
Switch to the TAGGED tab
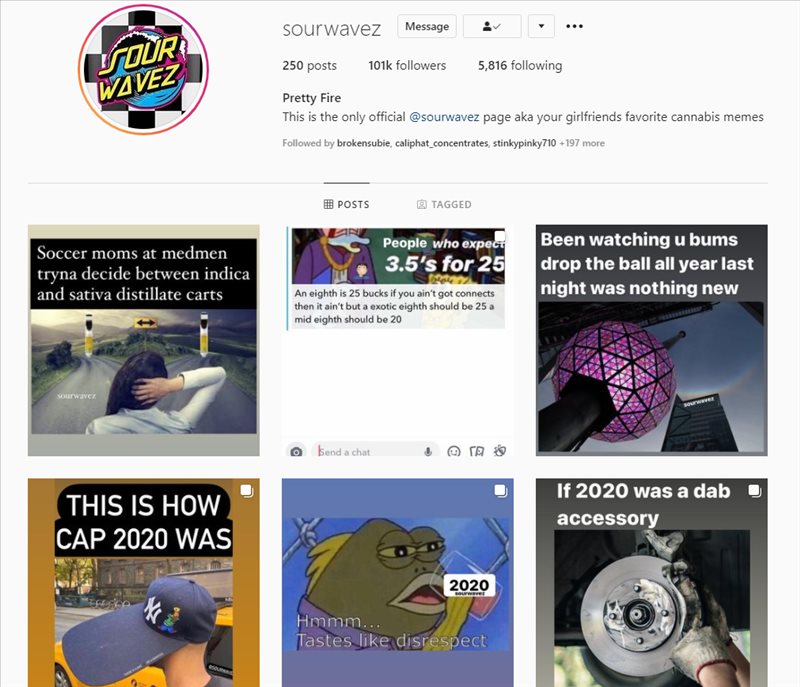point(444,205)
